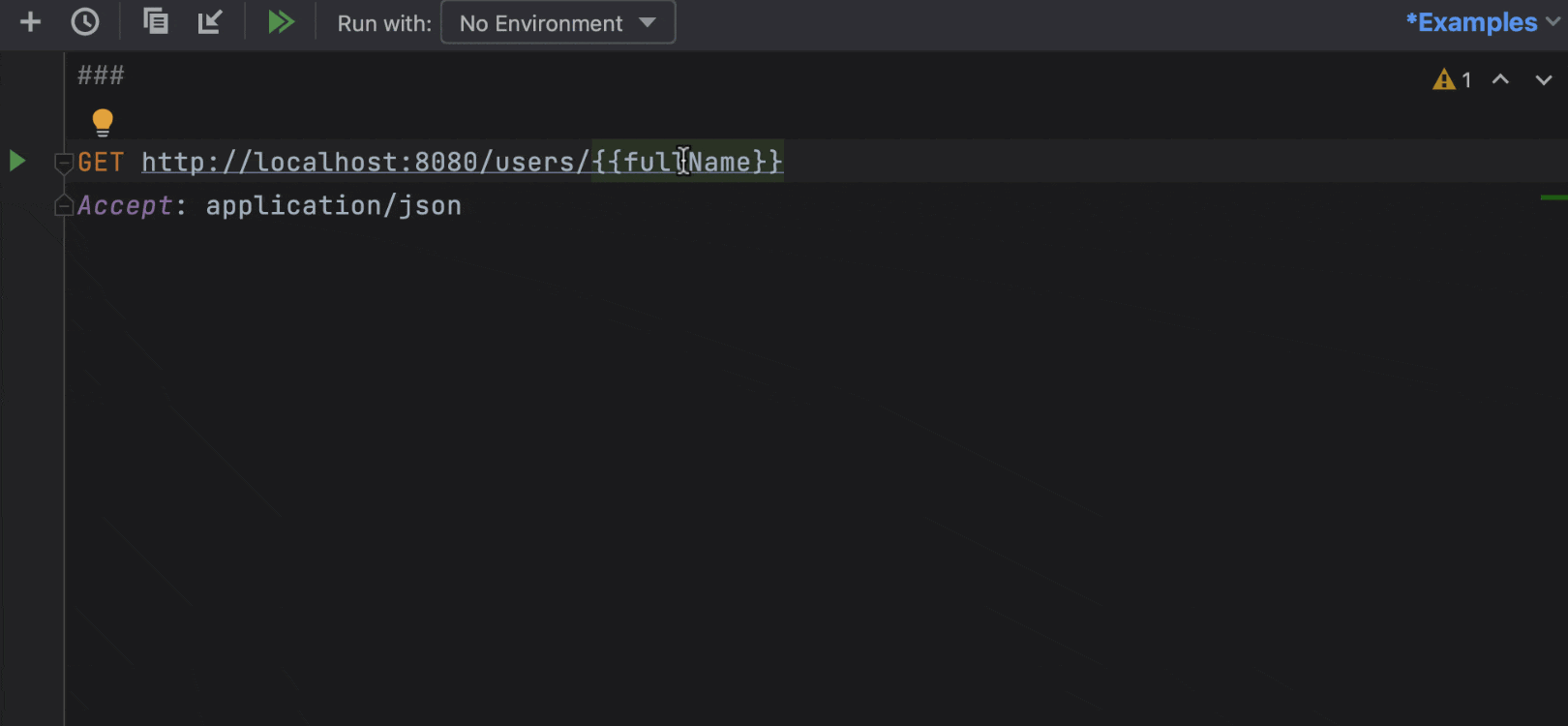Collapse the Accept header fold marker

pos(64,205)
